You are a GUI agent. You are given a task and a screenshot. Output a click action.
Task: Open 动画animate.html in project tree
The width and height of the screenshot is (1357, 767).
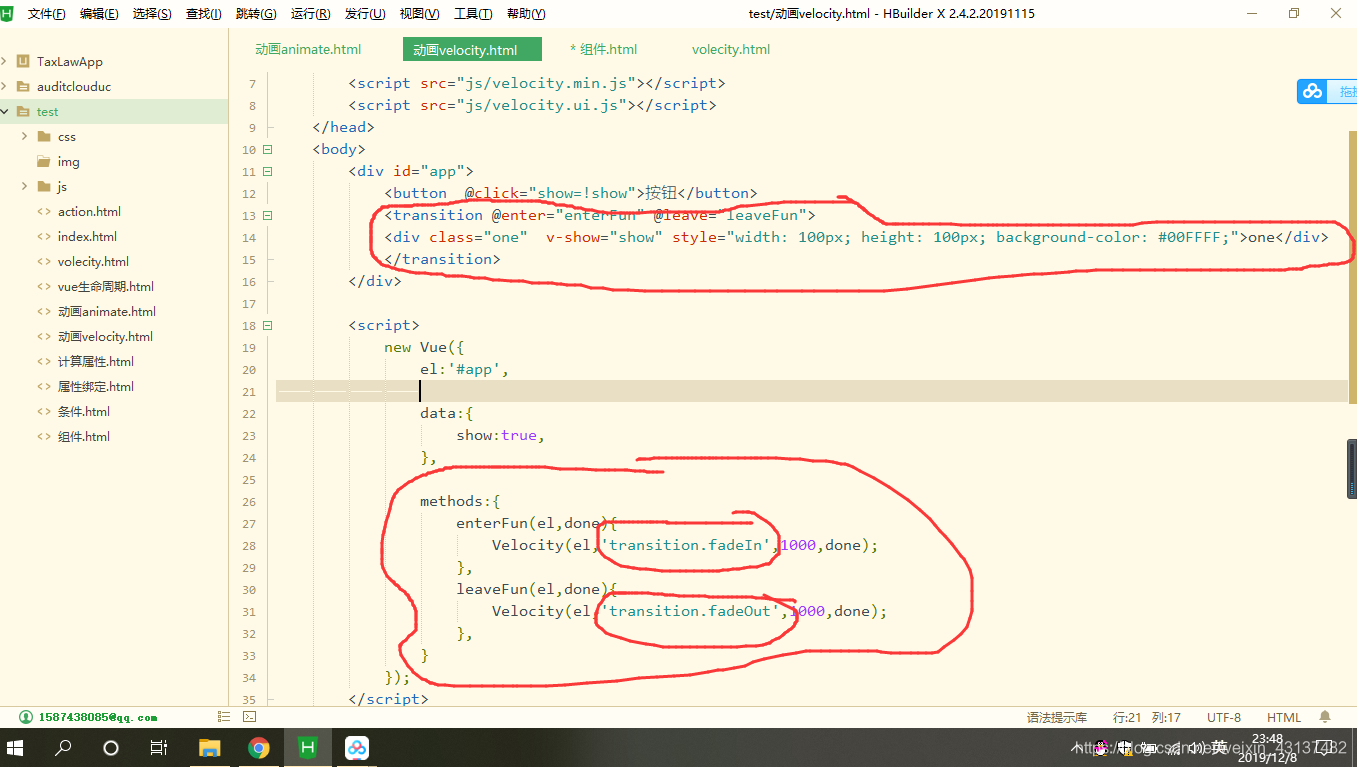107,312
